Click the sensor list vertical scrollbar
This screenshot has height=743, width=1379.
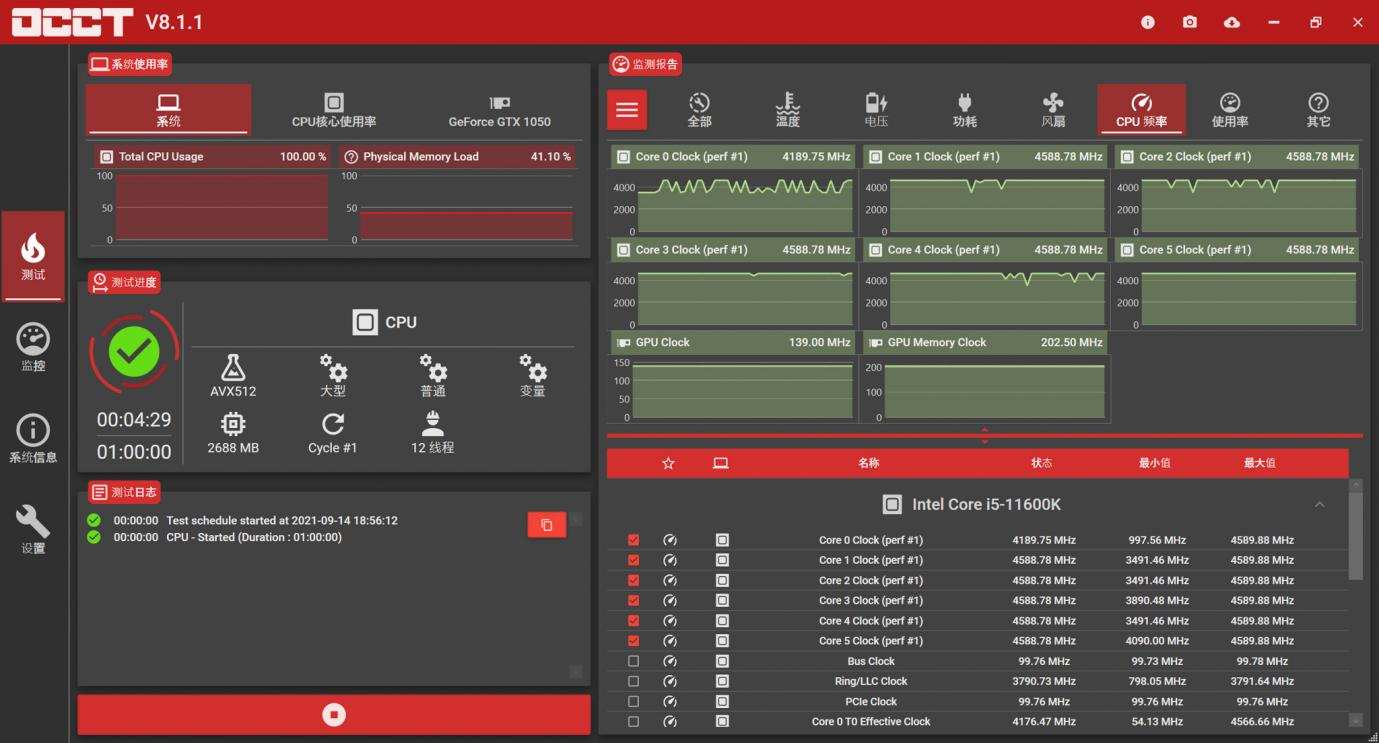coord(1355,530)
